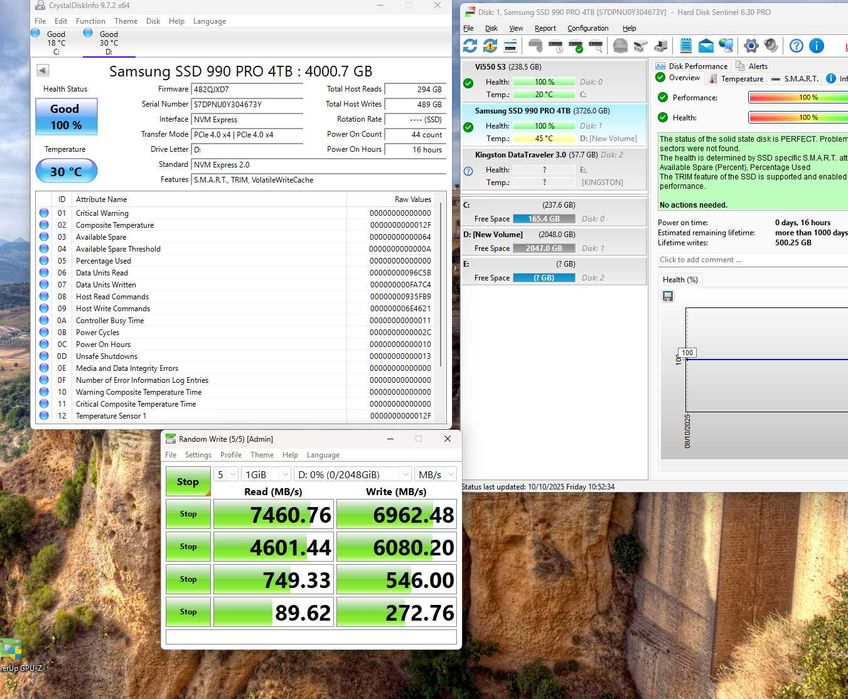Click the send email report envelope icon
848x699 pixels.
(706, 45)
